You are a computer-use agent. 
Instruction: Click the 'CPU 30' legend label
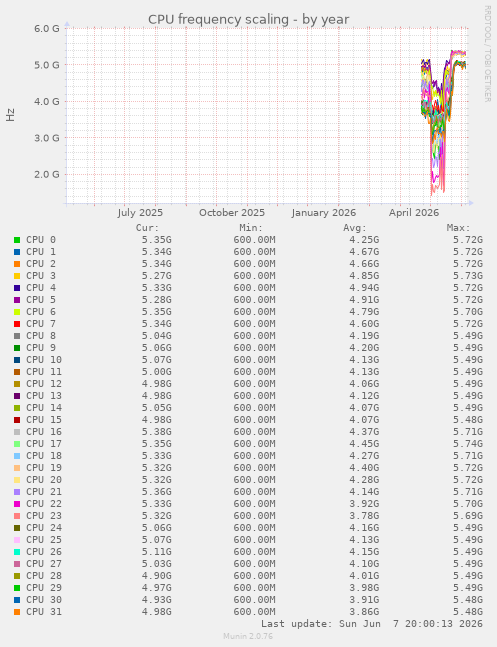click(x=44, y=599)
